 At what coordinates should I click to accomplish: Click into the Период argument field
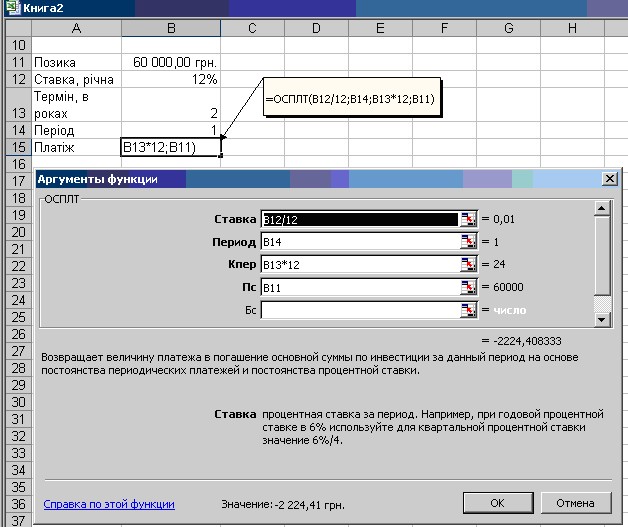click(x=360, y=242)
